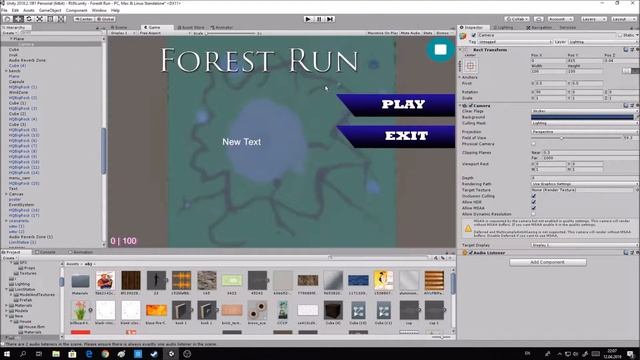Viewport: 640px width, 360px height.
Task: Switch to the Console tab
Action: 45,252
